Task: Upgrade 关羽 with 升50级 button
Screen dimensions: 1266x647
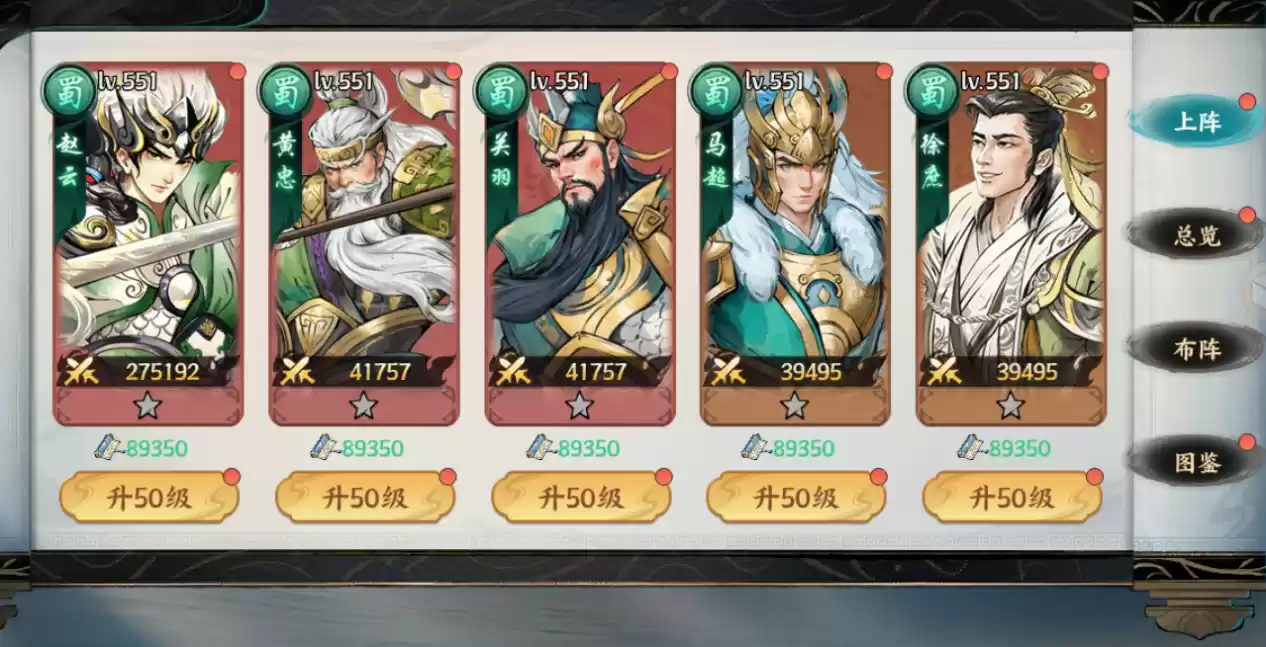Action: 581,497
